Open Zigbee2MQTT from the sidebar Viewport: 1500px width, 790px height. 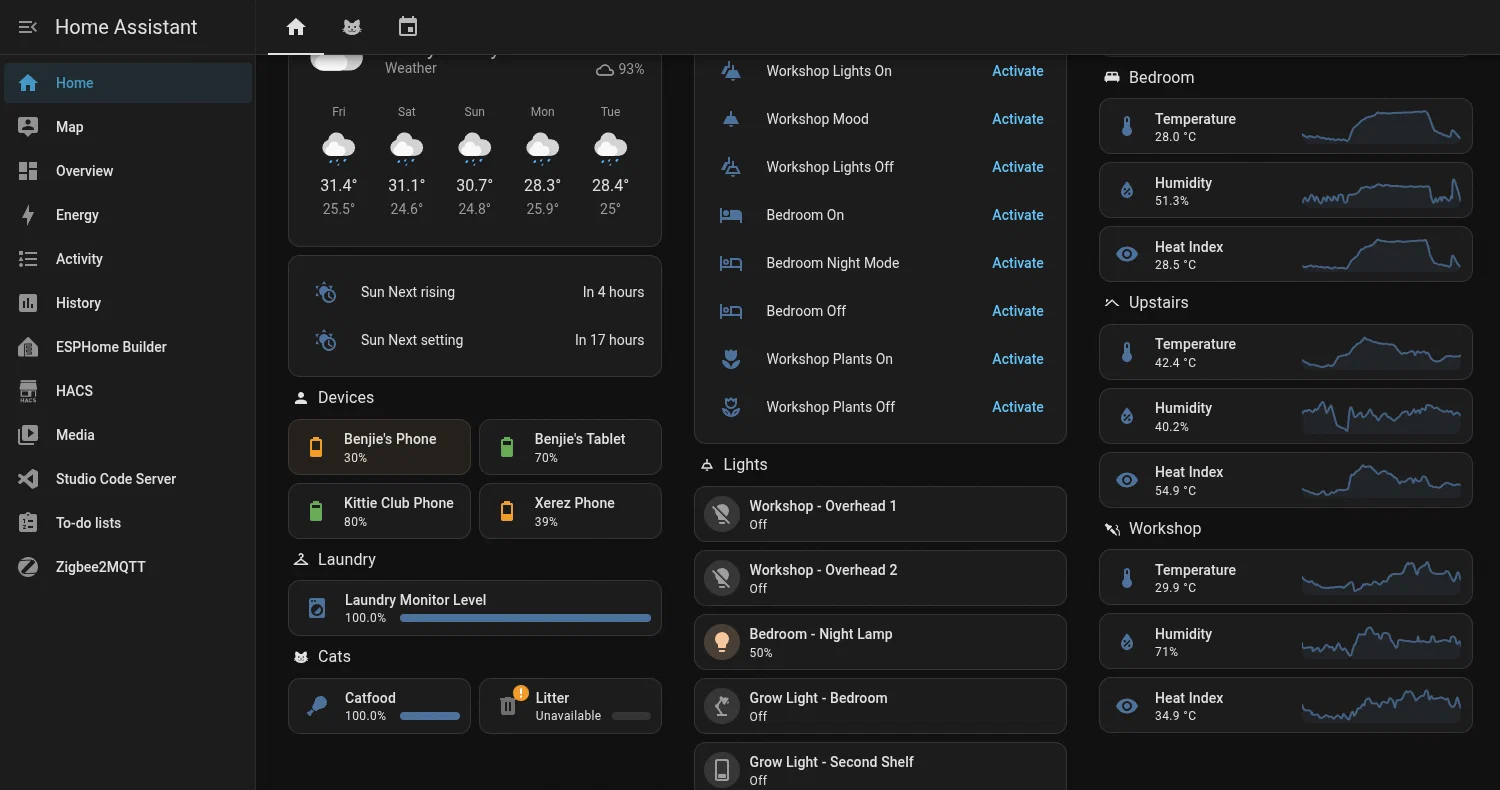(x=128, y=567)
